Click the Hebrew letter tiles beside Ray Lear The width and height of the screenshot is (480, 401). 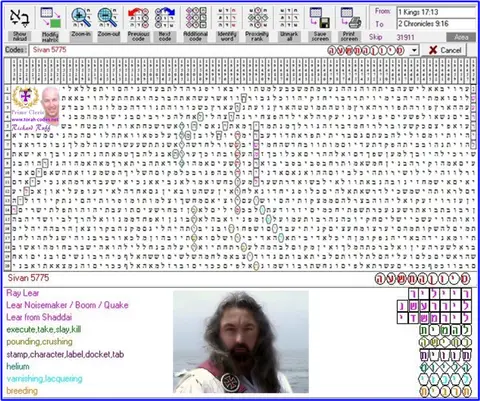440,294
